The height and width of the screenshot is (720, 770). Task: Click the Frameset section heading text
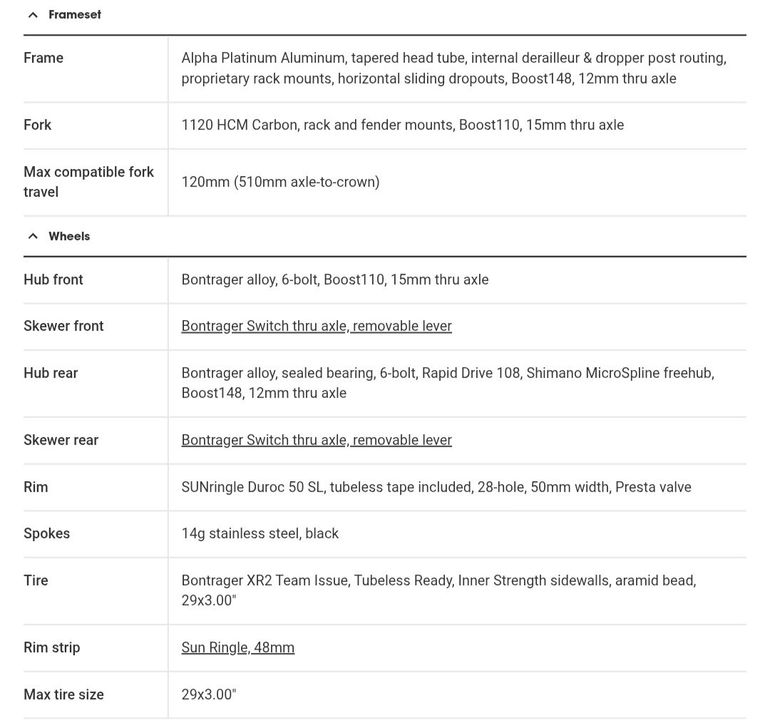point(74,15)
